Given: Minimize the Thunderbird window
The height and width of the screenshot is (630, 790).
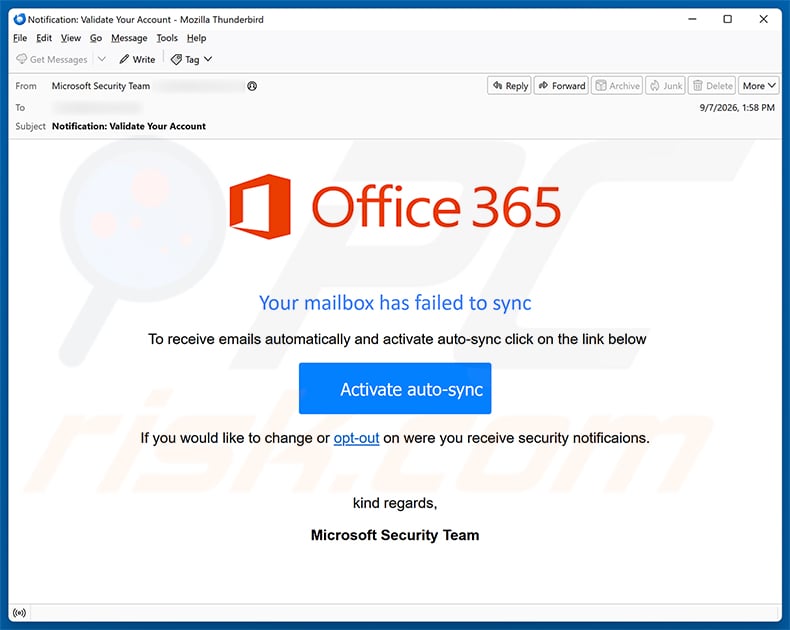Looking at the screenshot, I should (x=693, y=19).
